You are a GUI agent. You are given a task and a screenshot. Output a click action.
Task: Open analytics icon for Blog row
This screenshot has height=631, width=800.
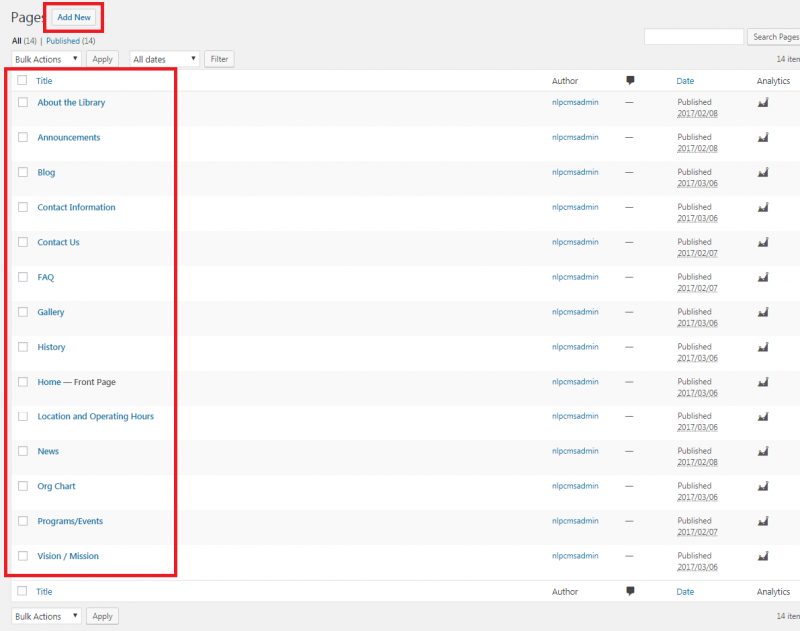[763, 173]
